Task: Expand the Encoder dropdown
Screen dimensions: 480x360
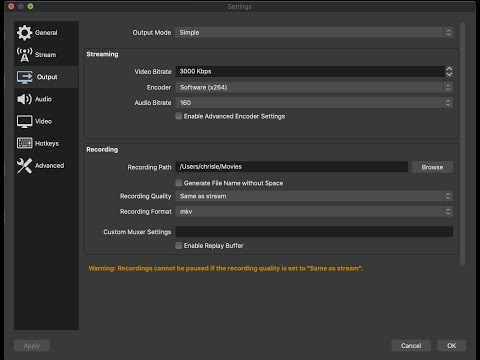Action: pyautogui.click(x=314, y=87)
